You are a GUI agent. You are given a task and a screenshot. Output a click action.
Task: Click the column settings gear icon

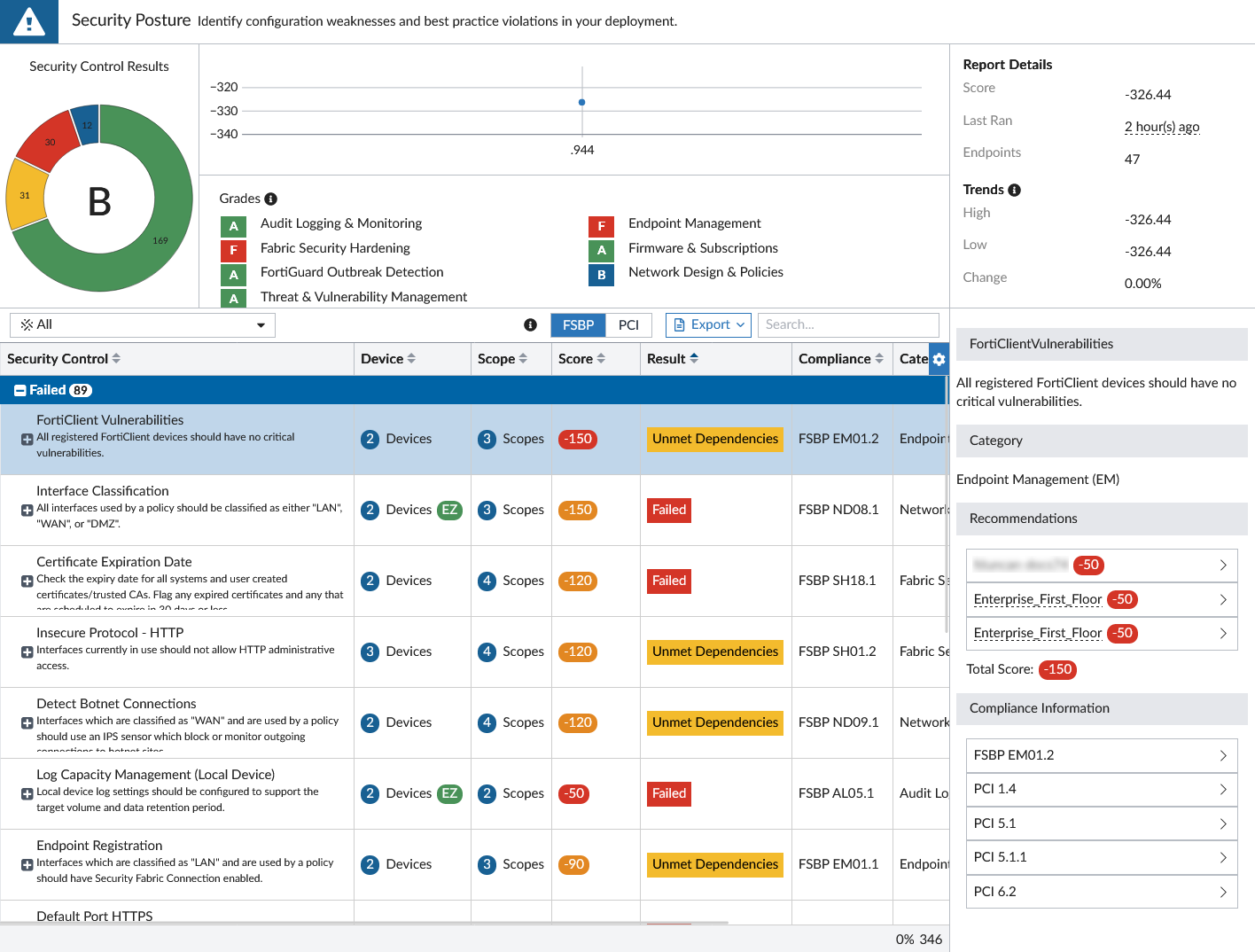point(939,359)
